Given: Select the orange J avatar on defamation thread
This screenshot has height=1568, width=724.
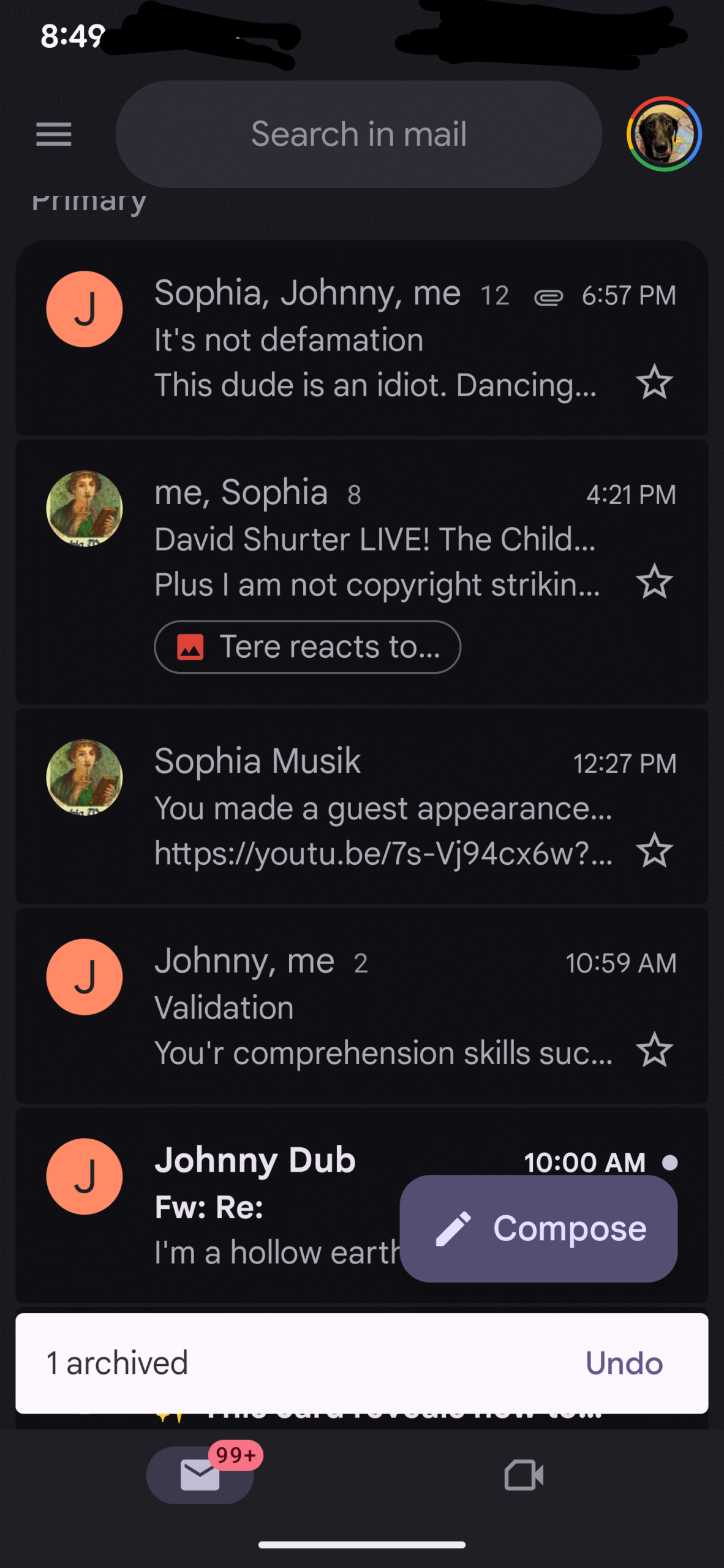Looking at the screenshot, I should tap(85, 309).
